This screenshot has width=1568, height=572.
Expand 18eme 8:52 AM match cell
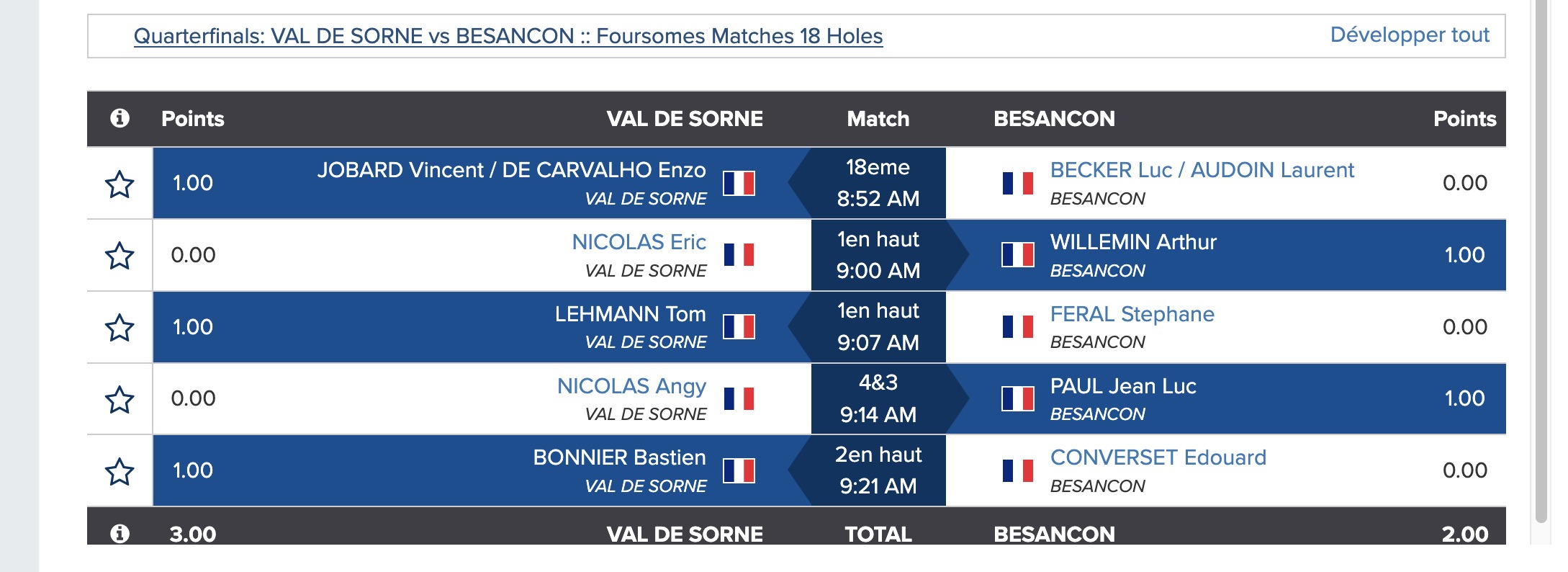pyautogui.click(x=878, y=183)
